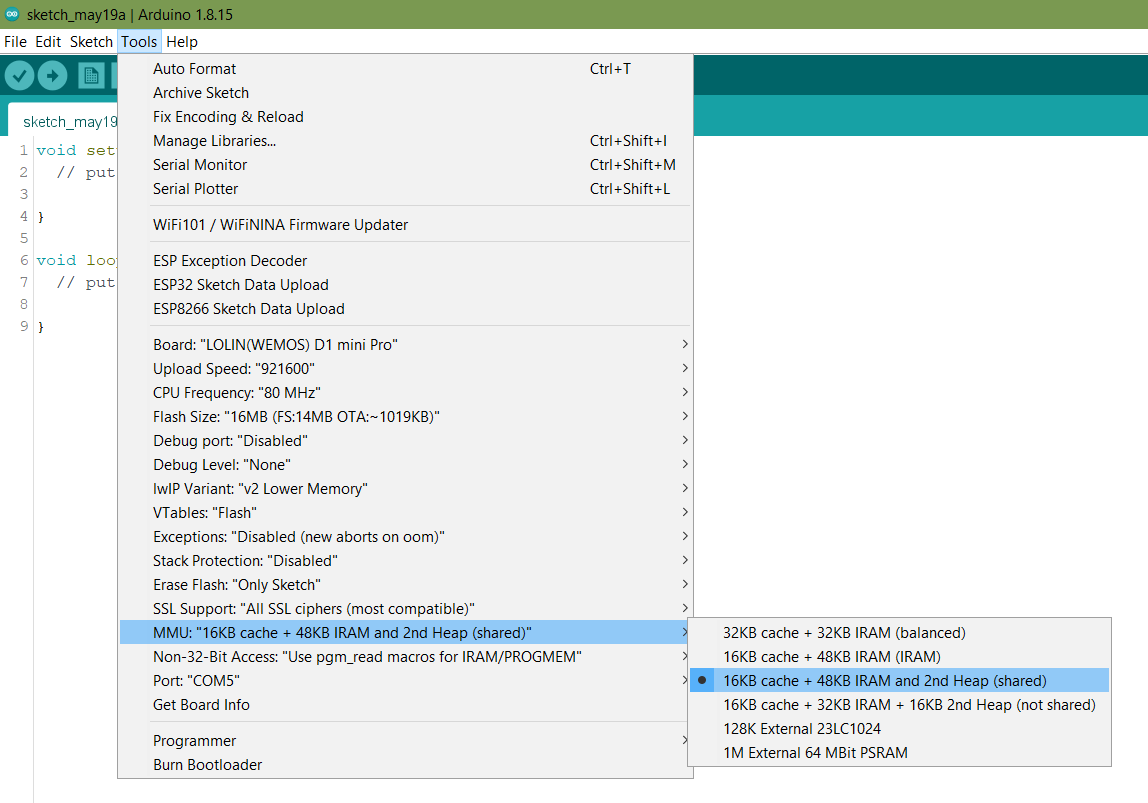1148x803 pixels.
Task: Open Manage Libraries dialog
Action: pyautogui.click(x=215, y=140)
